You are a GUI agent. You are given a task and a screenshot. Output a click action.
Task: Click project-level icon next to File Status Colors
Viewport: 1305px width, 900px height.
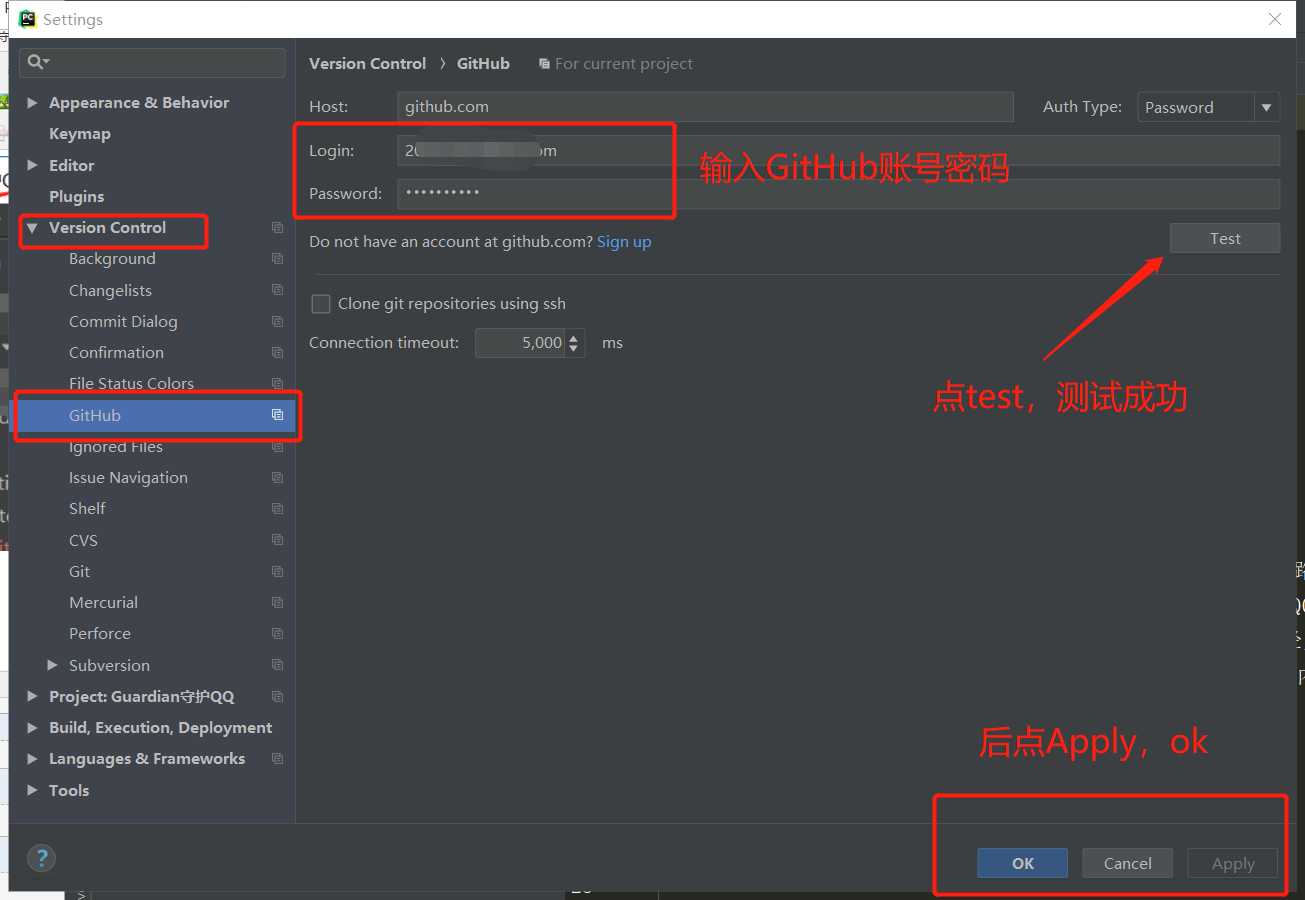[x=277, y=384]
